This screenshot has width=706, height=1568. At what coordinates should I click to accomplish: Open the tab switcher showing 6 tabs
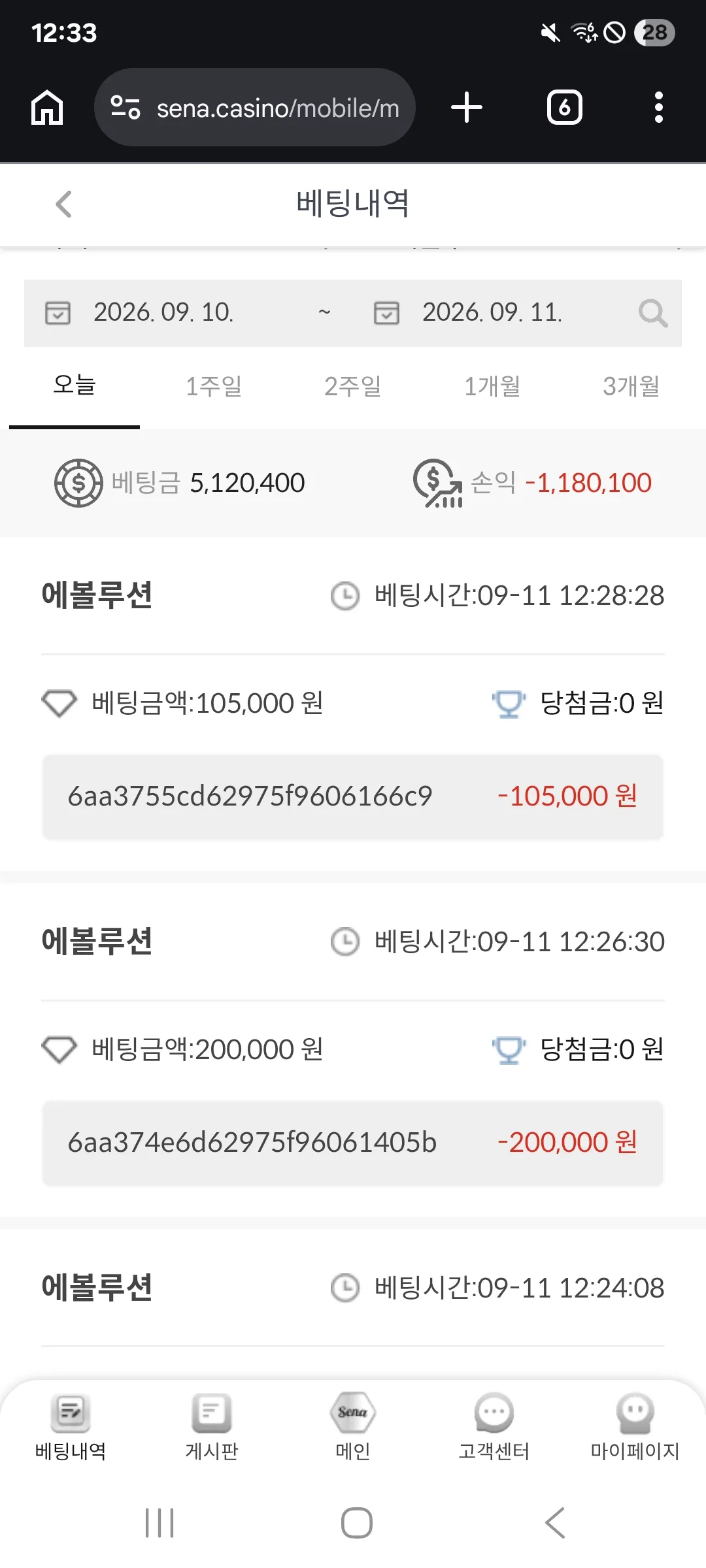[565, 108]
